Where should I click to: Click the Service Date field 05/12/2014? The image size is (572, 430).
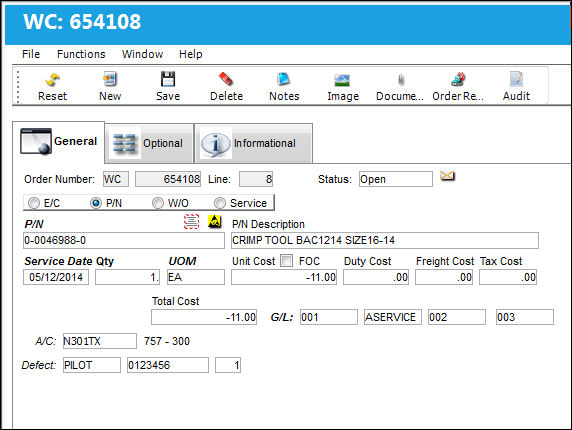point(56,277)
